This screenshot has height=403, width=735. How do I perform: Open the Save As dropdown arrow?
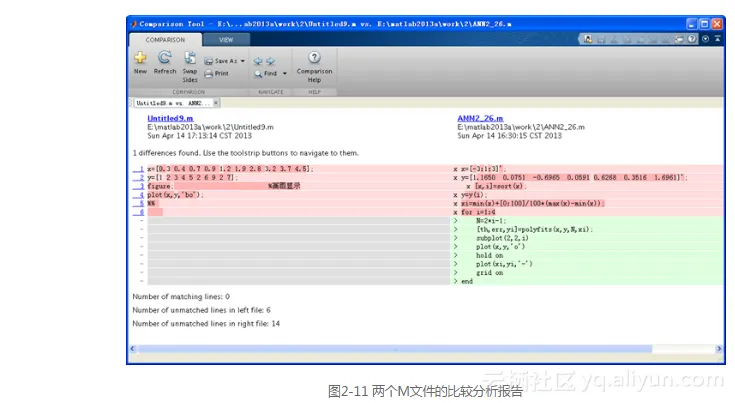[242, 61]
